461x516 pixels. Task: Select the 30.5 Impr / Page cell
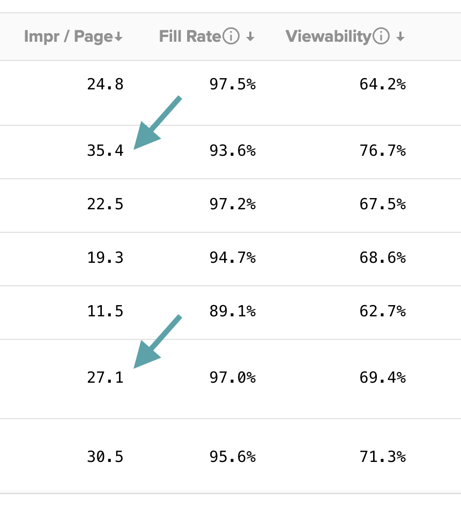tap(105, 457)
